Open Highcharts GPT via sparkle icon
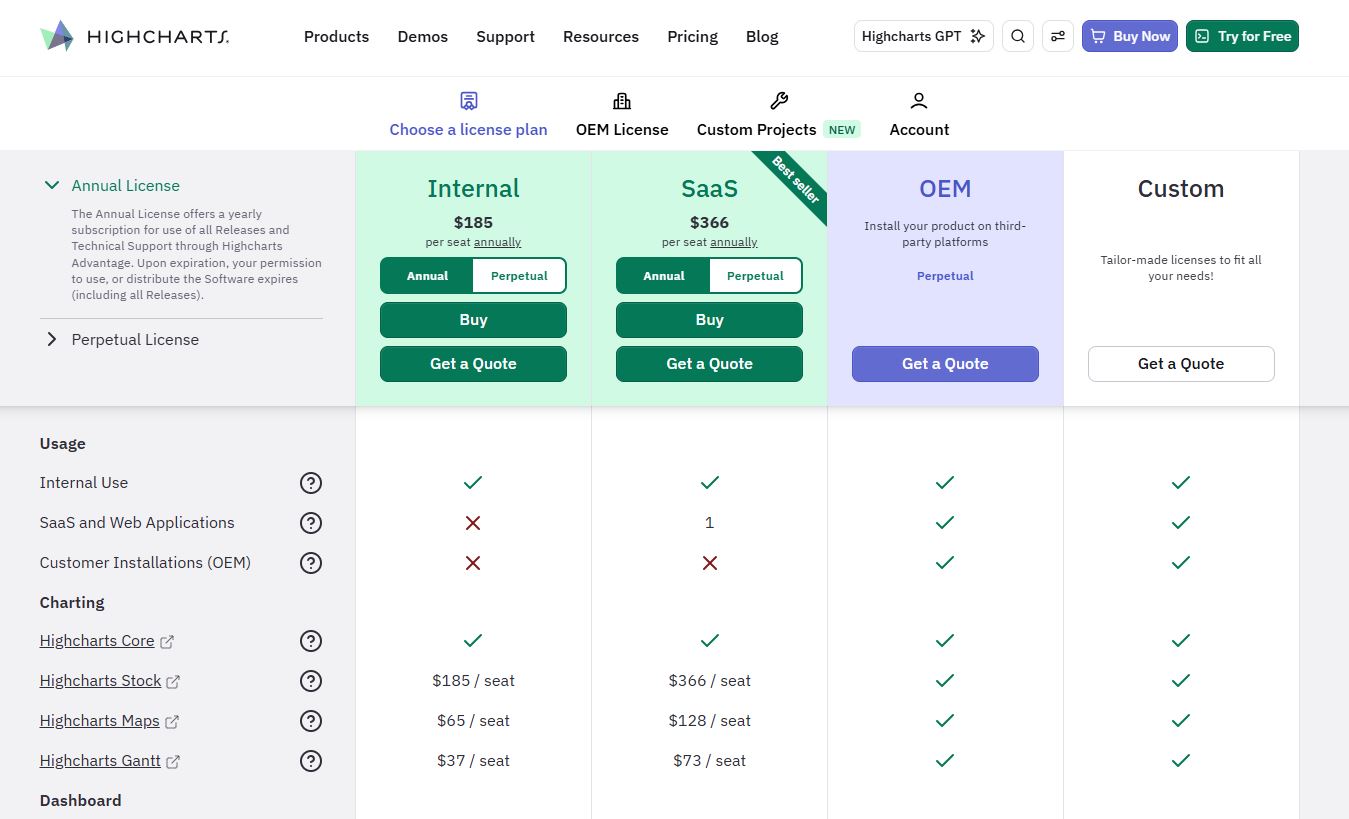The image size is (1349, 819). click(x=977, y=35)
